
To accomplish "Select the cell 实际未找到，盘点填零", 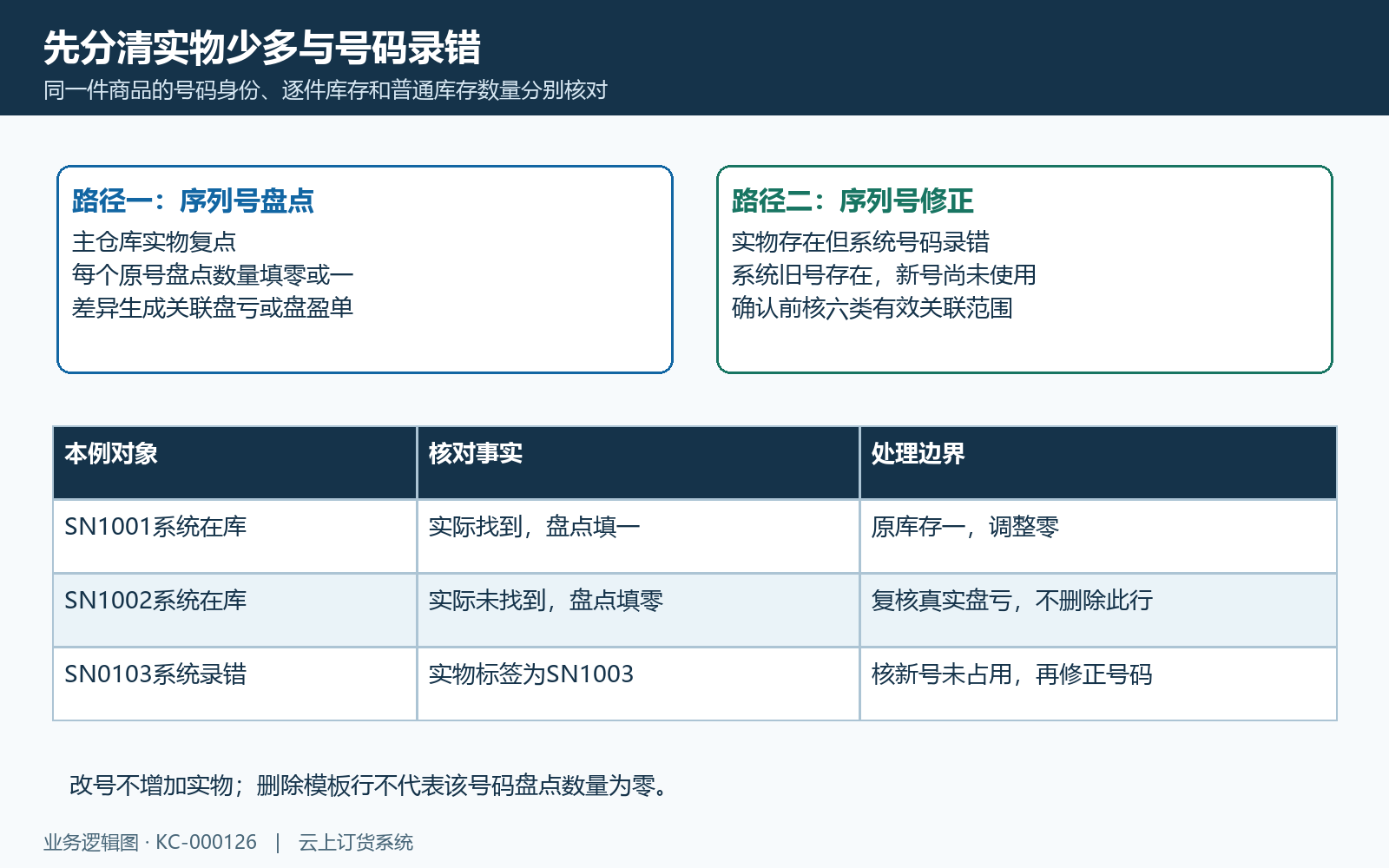I will click(639, 610).
